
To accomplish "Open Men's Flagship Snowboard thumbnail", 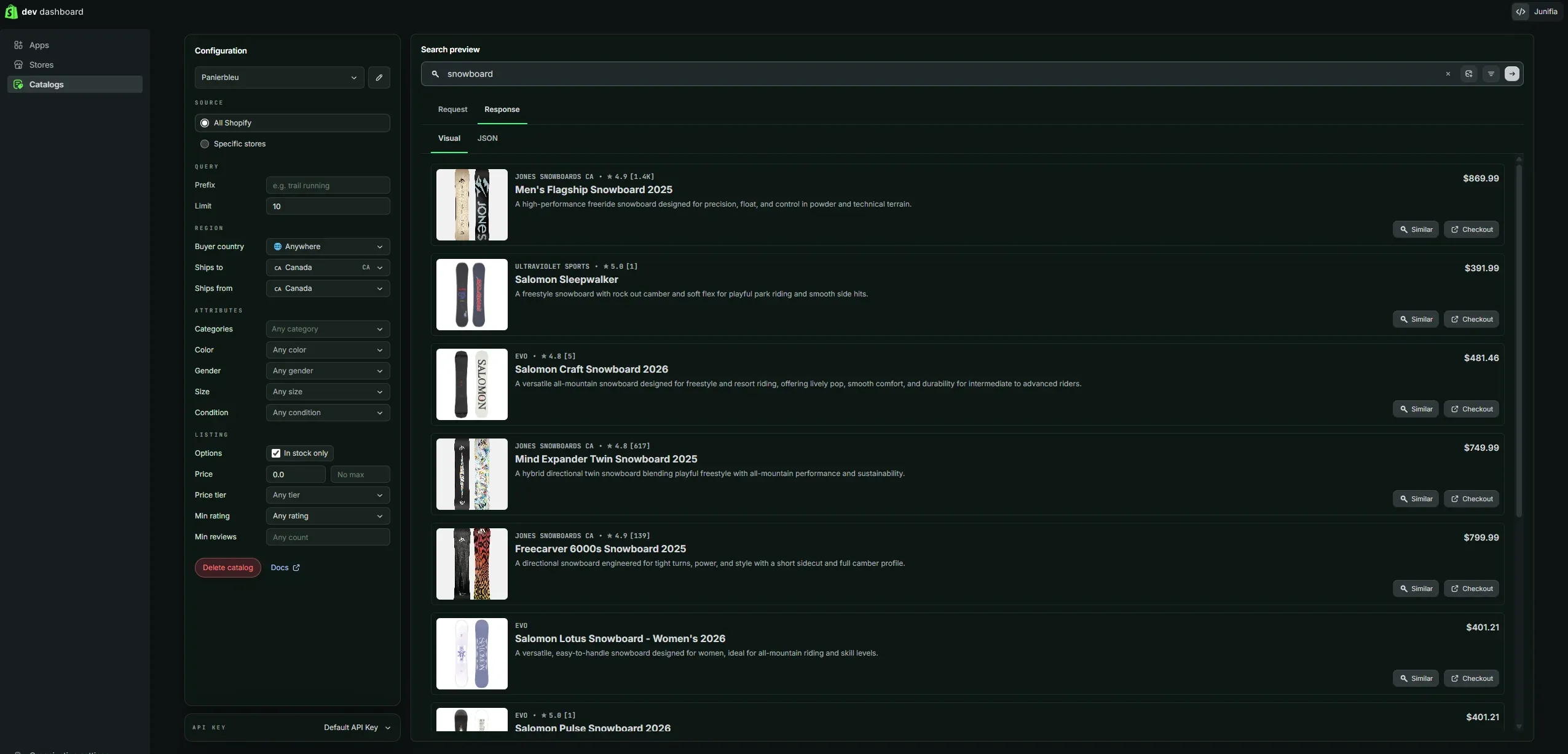I will [472, 205].
